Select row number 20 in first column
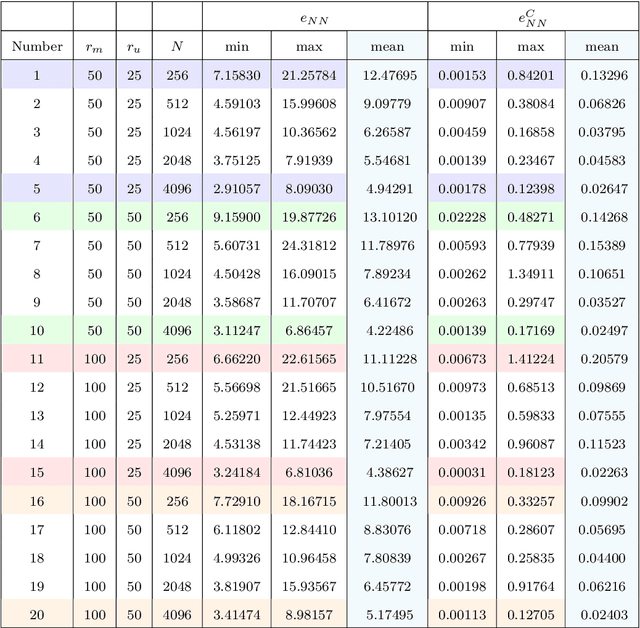 (x=37, y=613)
